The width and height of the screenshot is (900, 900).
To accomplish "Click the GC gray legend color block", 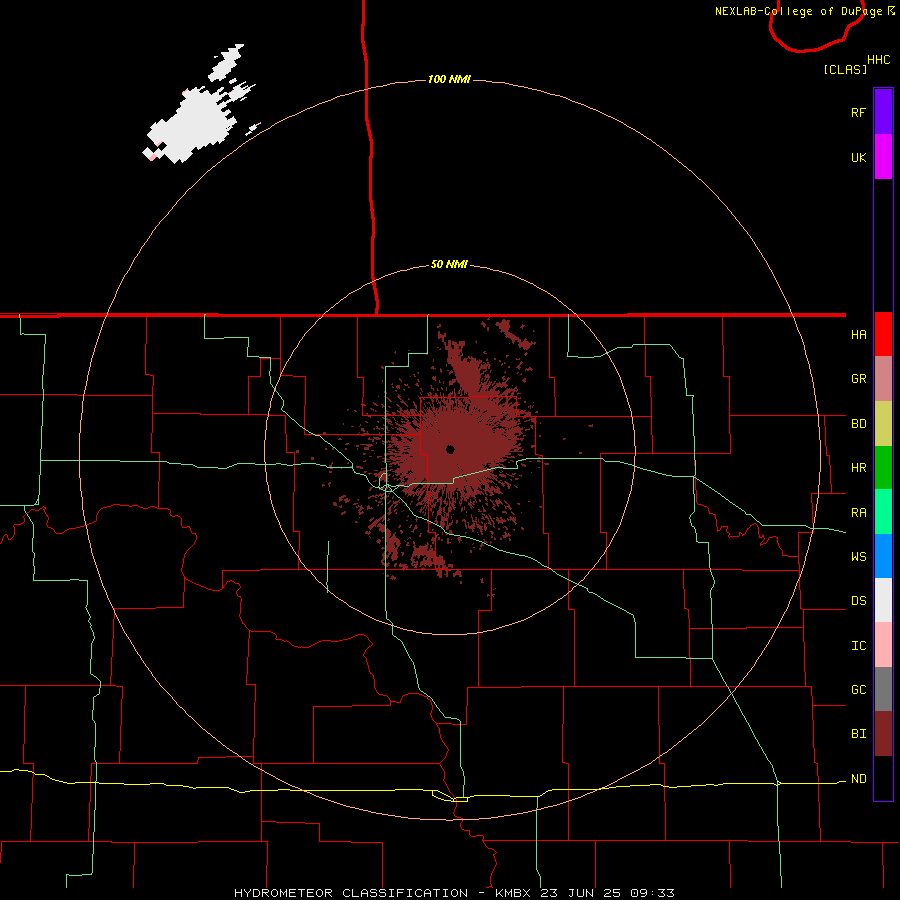I will [883, 689].
